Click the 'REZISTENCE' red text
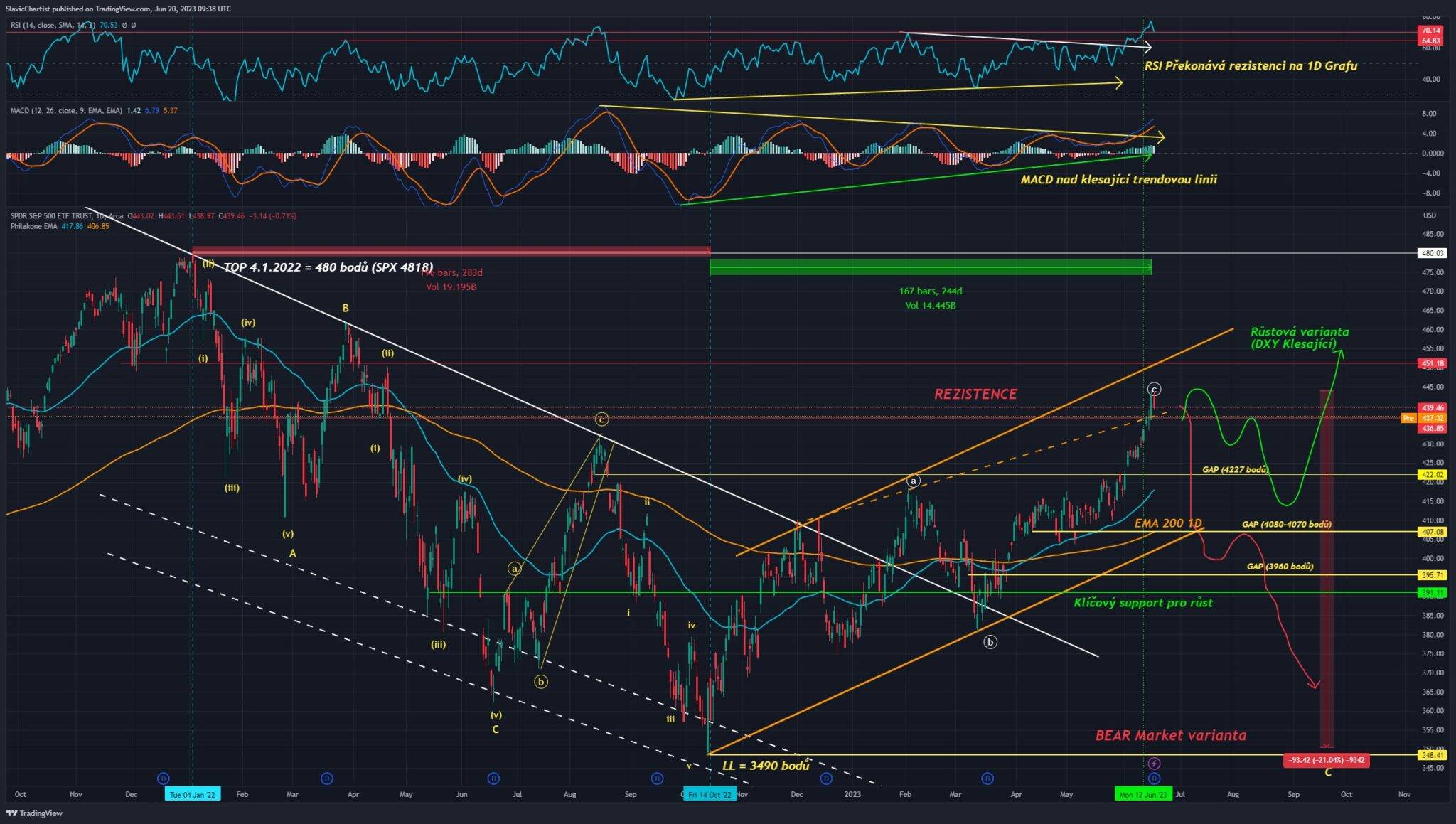1456x824 pixels. click(975, 394)
